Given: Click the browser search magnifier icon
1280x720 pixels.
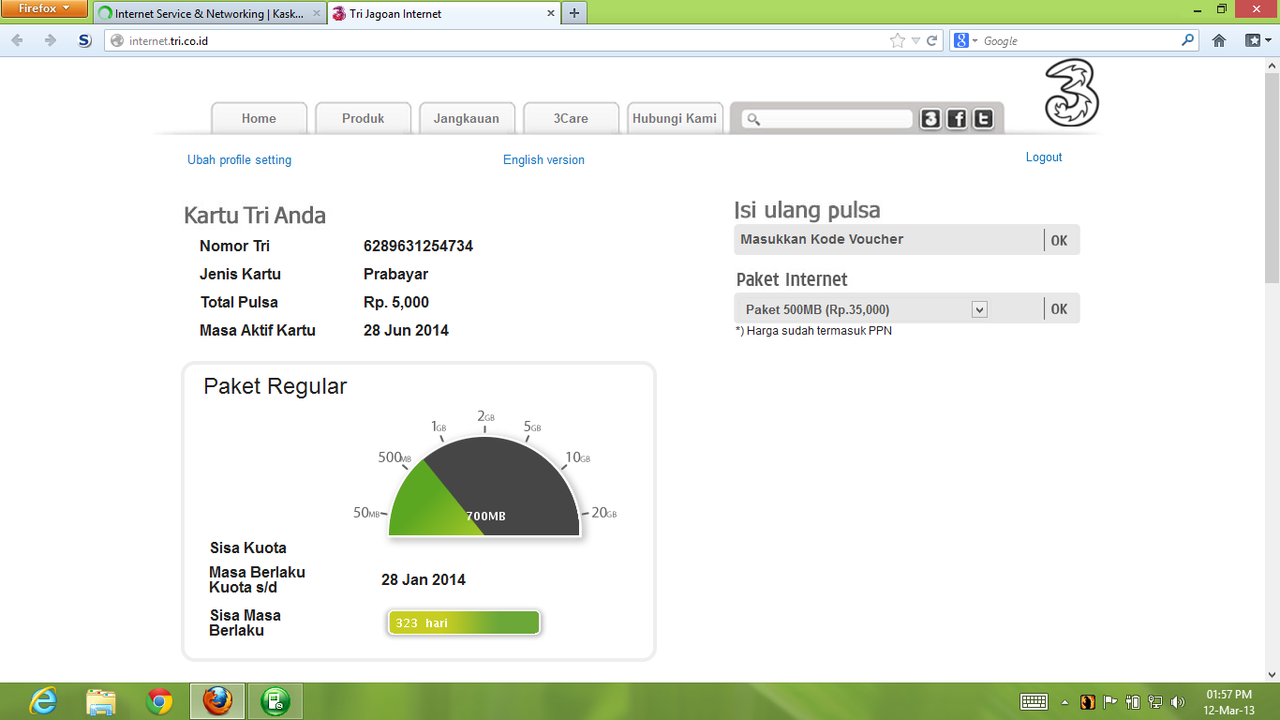Looking at the screenshot, I should (x=1188, y=41).
